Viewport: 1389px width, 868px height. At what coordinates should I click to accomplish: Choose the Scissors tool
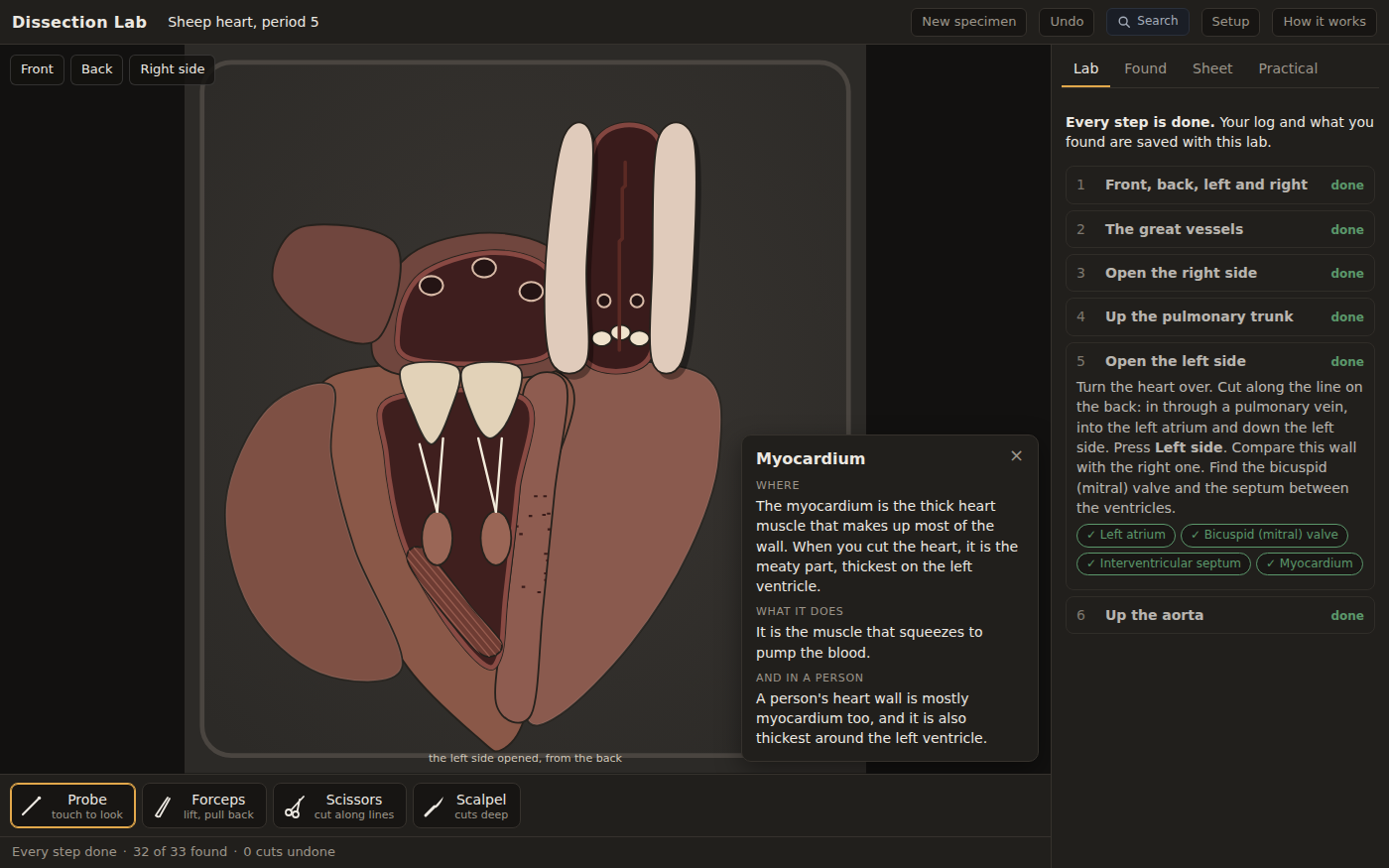339,806
